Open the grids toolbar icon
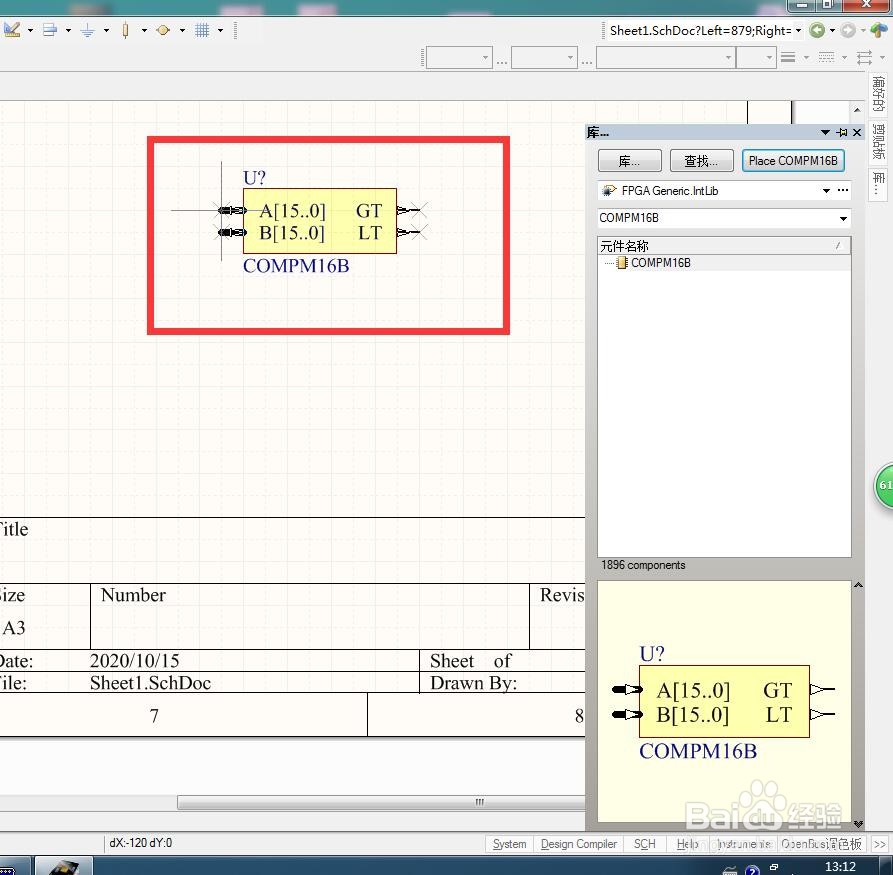The image size is (893, 875). pos(202,30)
